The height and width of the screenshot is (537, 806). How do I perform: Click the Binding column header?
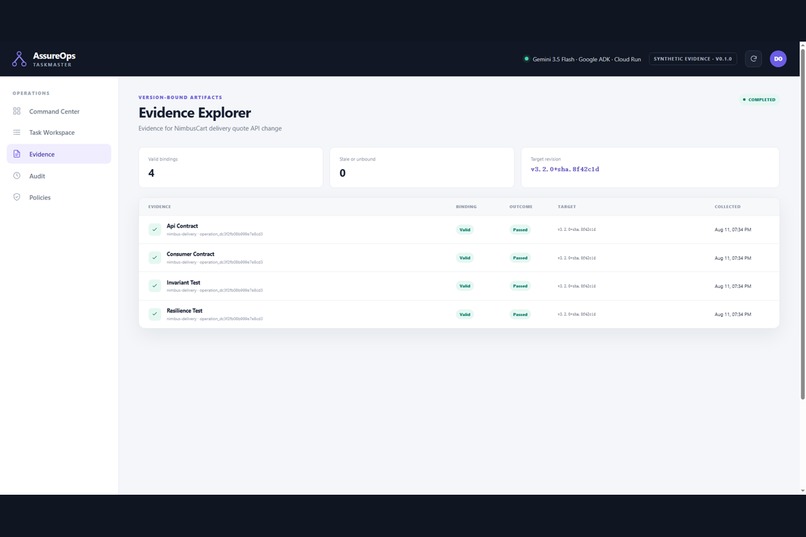[466, 207]
